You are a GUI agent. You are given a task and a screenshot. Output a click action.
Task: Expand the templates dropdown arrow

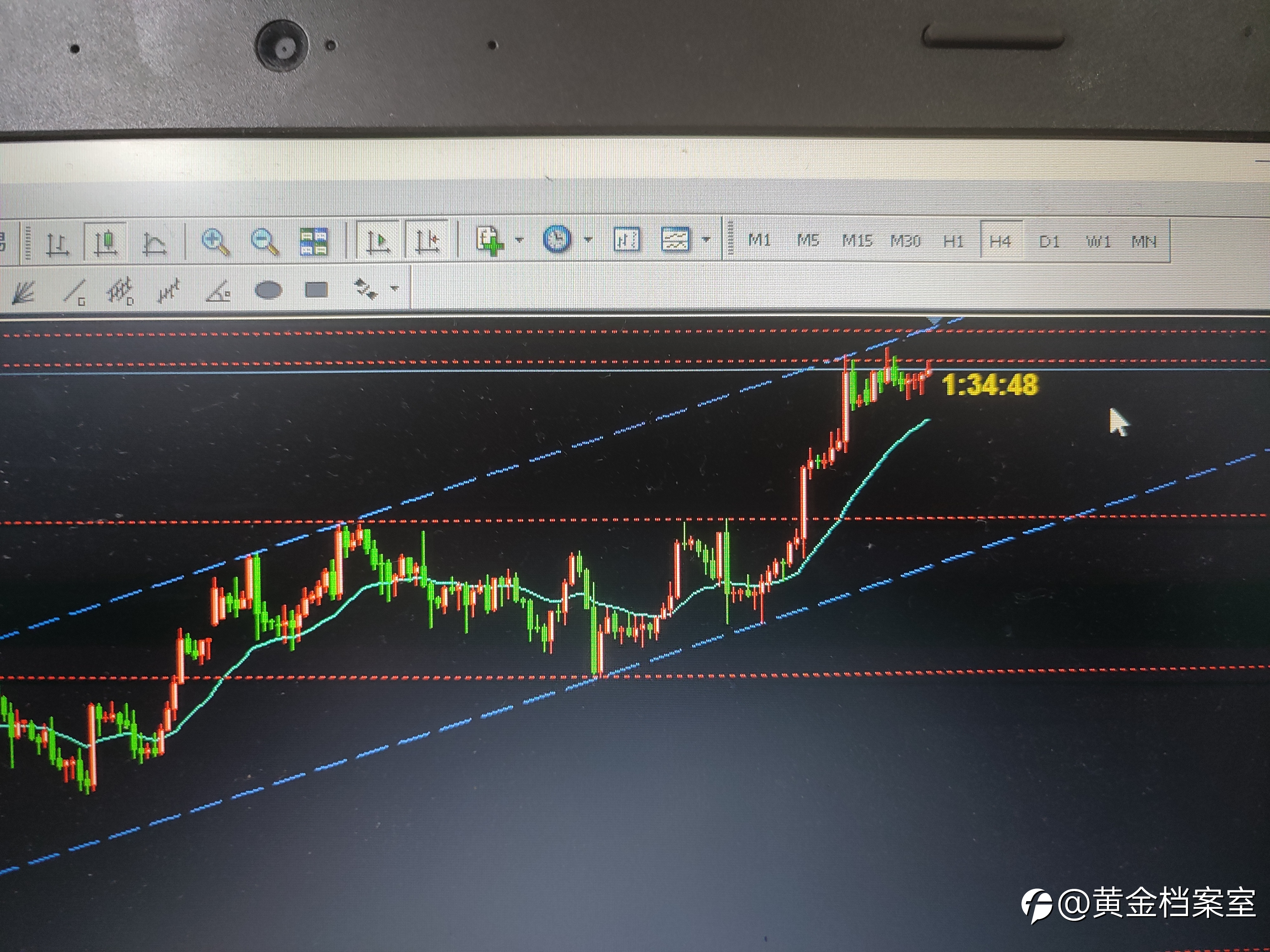point(706,240)
